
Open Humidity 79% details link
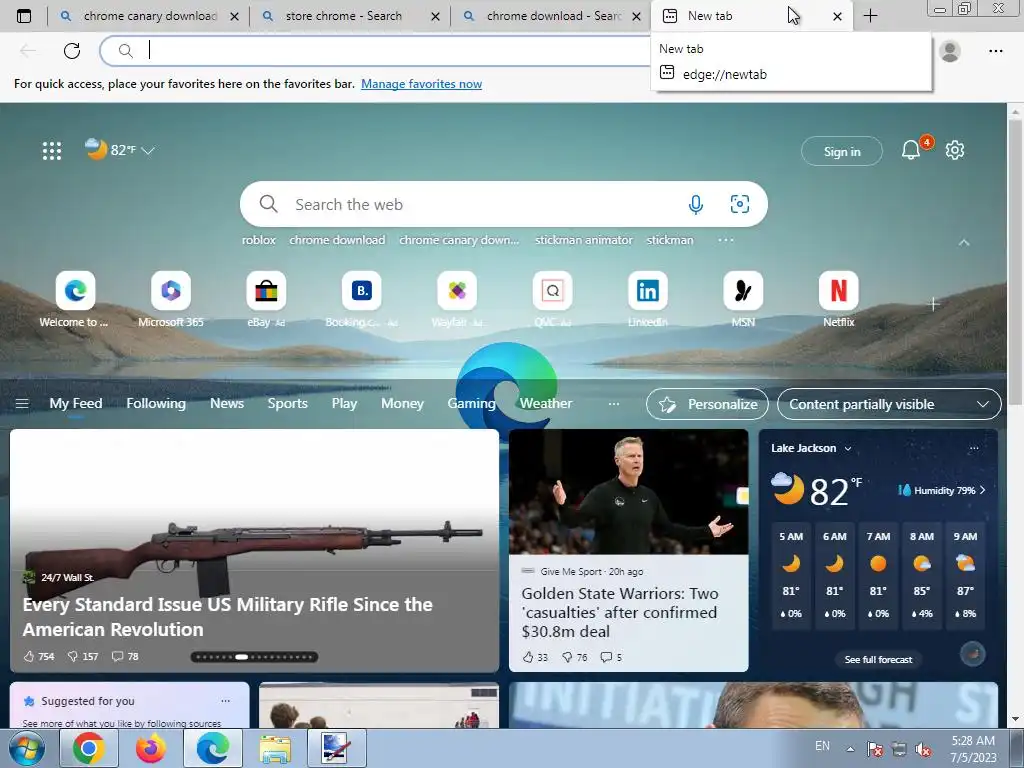[x=942, y=490]
